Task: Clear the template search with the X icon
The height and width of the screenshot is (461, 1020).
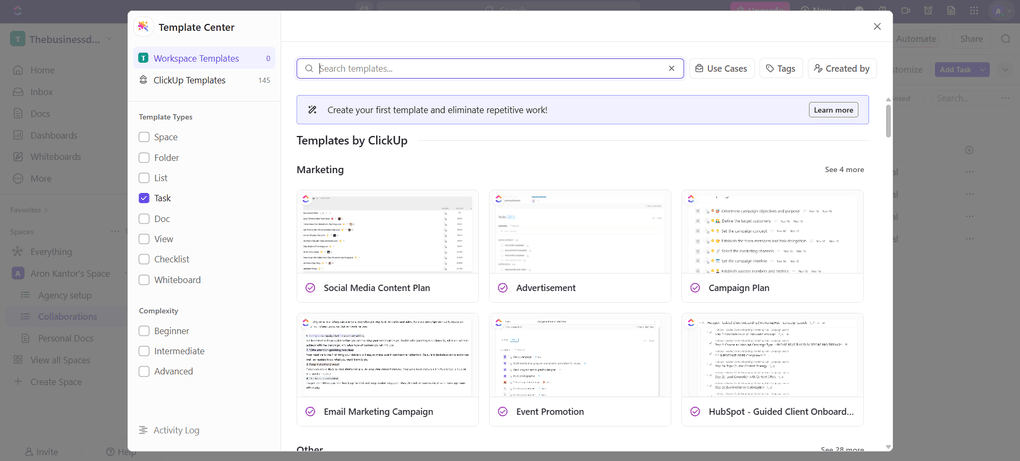Action: (x=672, y=68)
